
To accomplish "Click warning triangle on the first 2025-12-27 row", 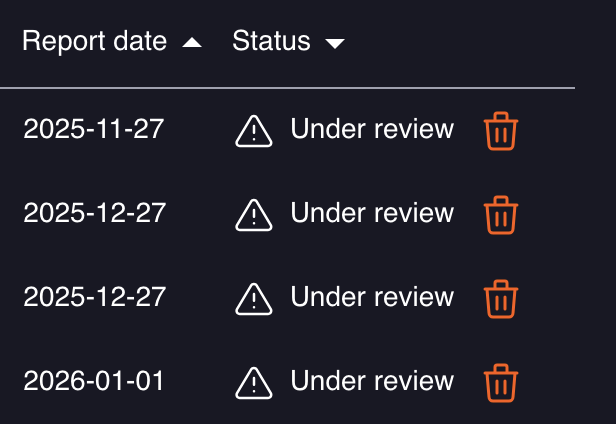I will [254, 215].
